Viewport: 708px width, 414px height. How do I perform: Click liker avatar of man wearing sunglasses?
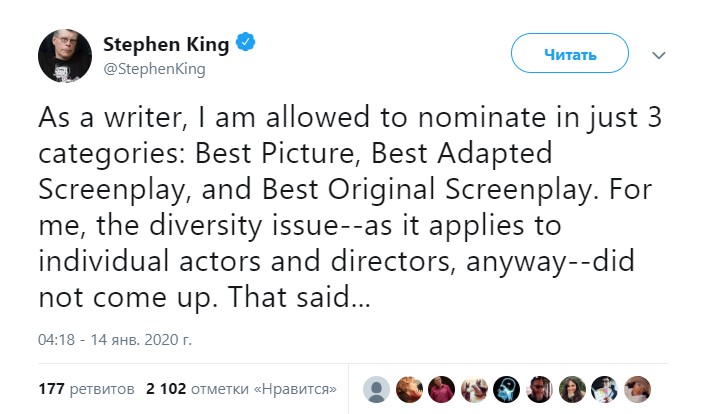coord(540,388)
